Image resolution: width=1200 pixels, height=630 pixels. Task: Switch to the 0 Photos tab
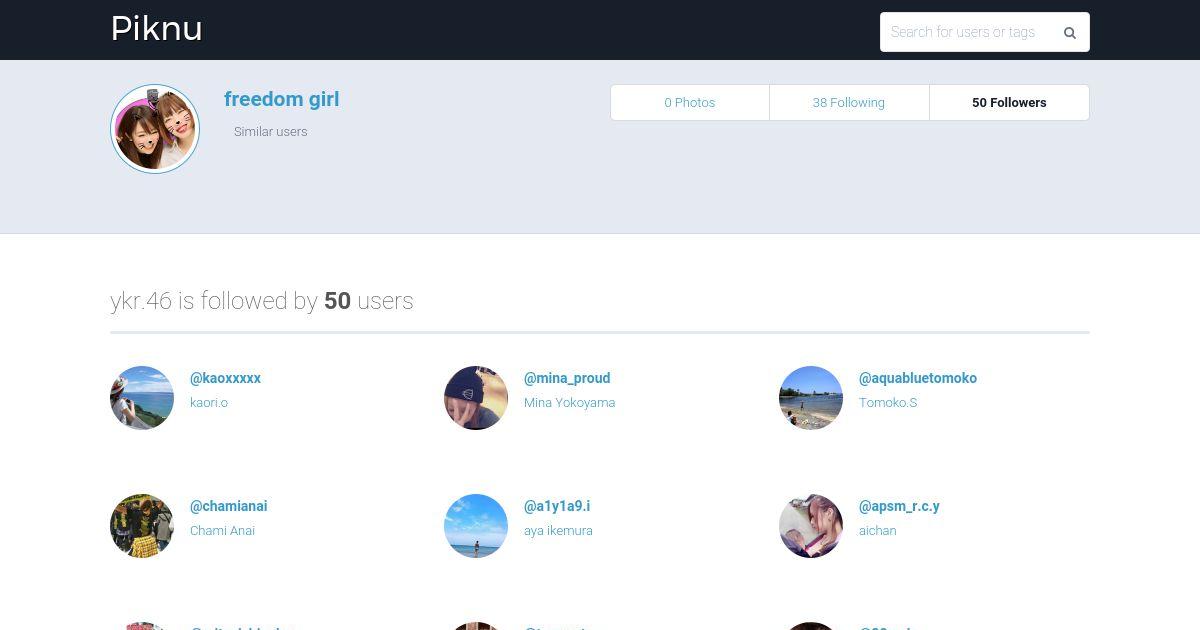pyautogui.click(x=690, y=102)
